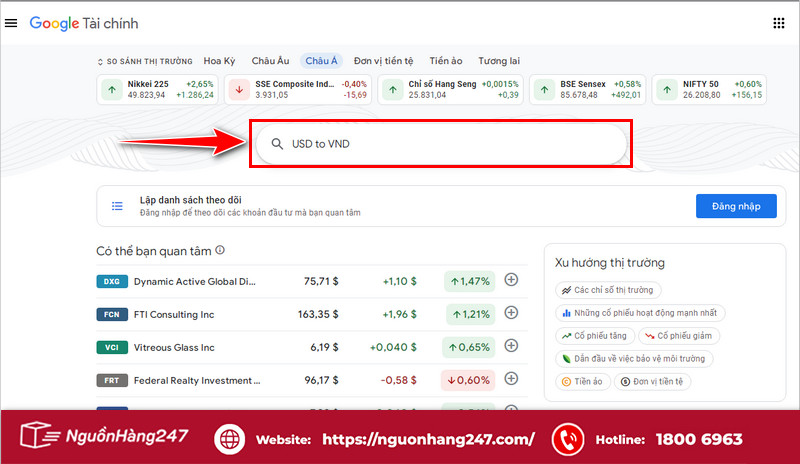
Task: Click the info icon beside Có thể bạn quan tâm
Action: (220, 251)
